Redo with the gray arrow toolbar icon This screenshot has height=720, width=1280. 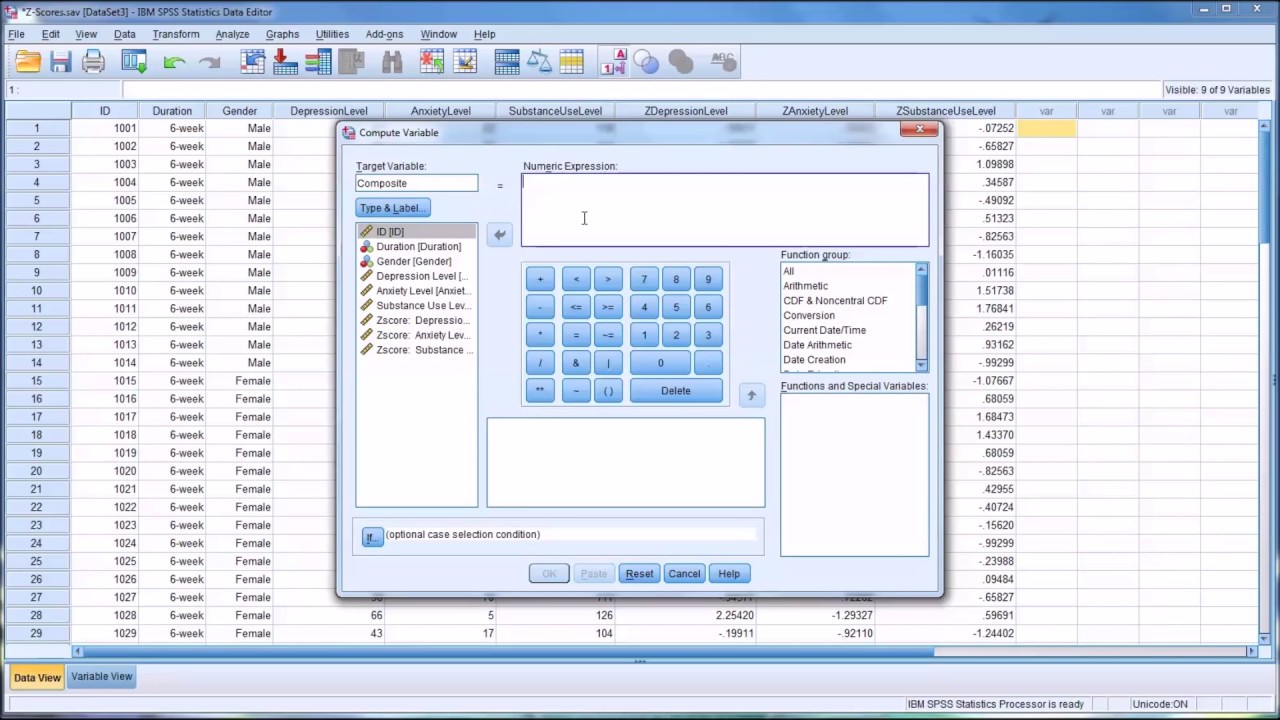[x=209, y=62]
